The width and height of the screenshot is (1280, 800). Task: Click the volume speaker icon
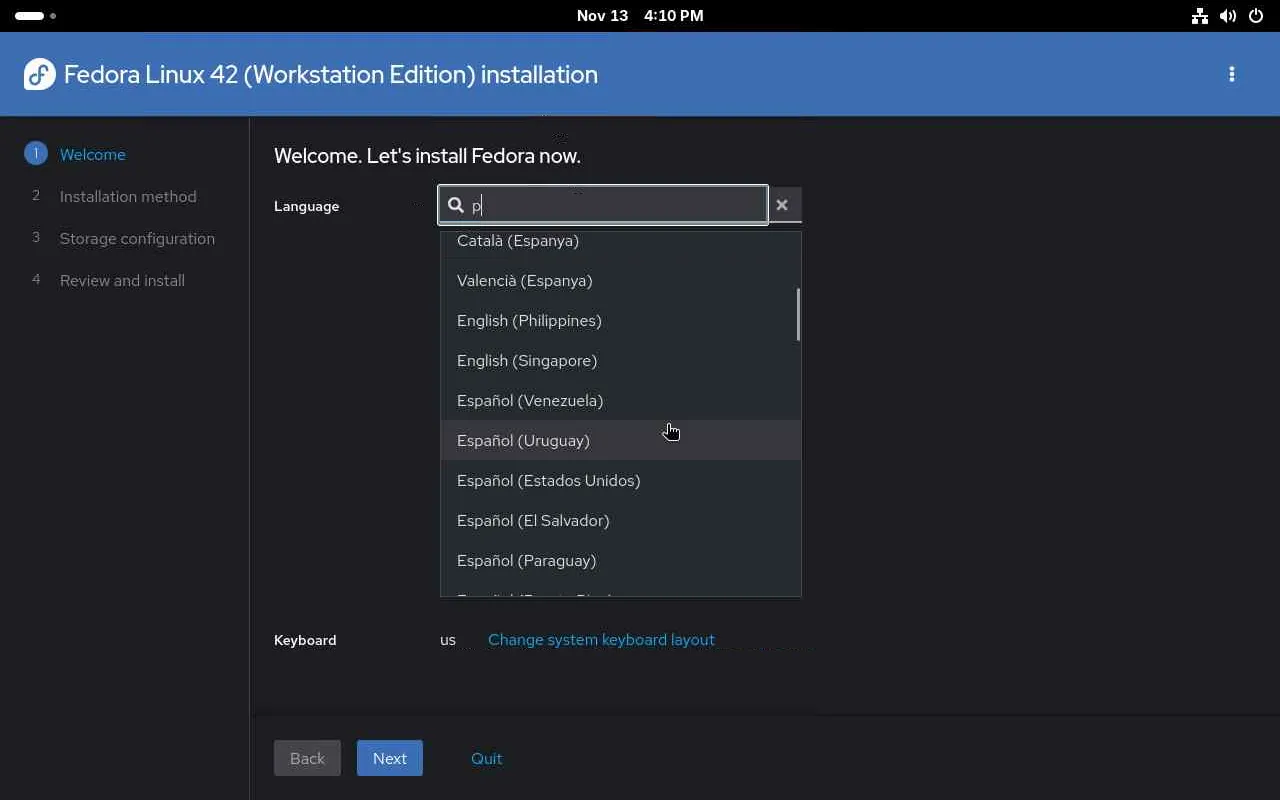click(1228, 16)
